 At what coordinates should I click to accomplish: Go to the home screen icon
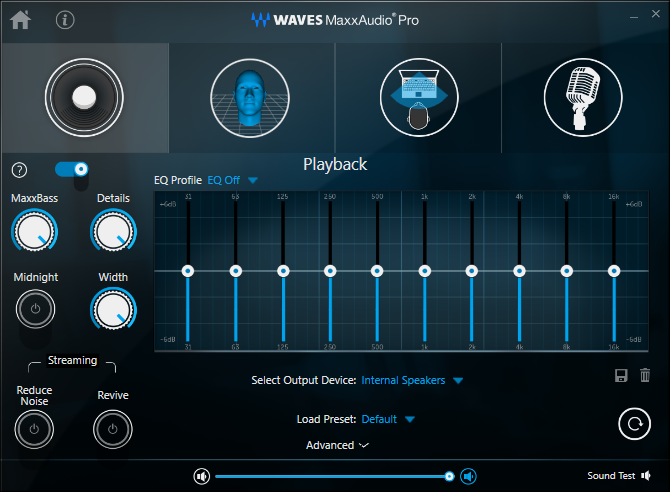21,20
